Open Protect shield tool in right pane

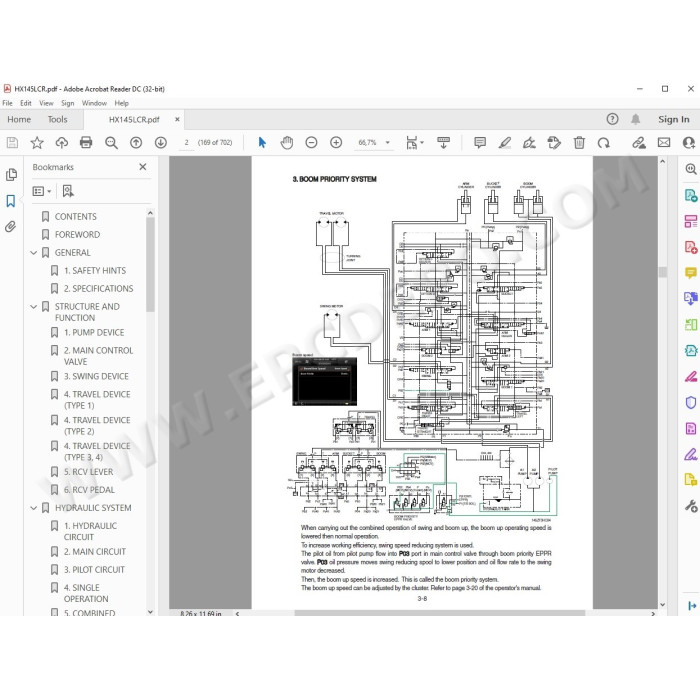(691, 403)
